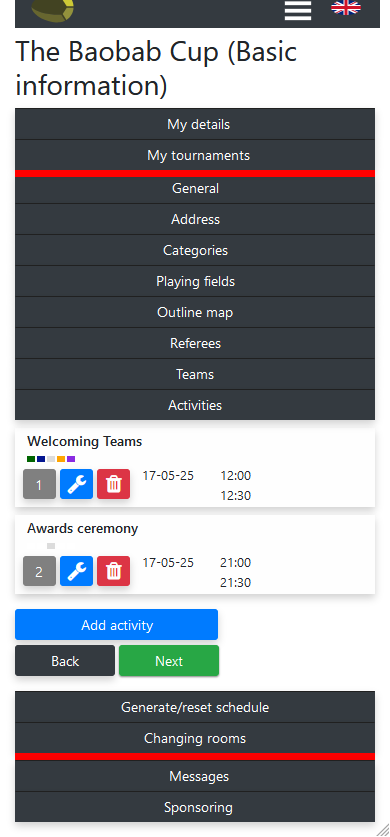This screenshot has width=390, height=837.
Task: Select the Categories menu entry
Action: tap(195, 250)
